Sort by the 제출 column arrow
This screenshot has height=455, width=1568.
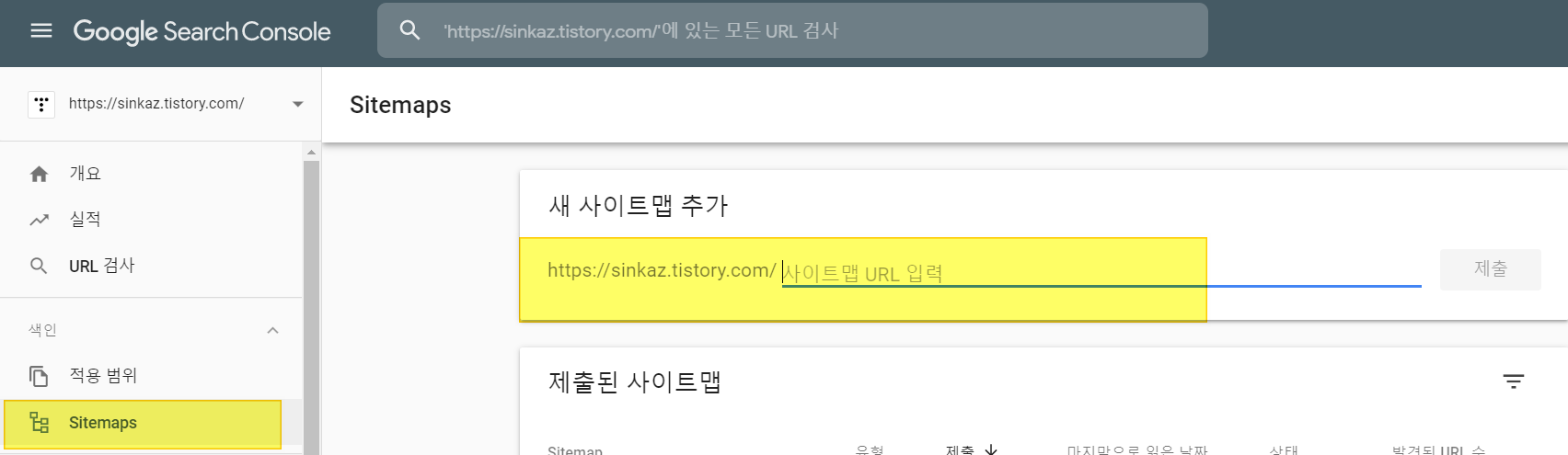tap(991, 449)
